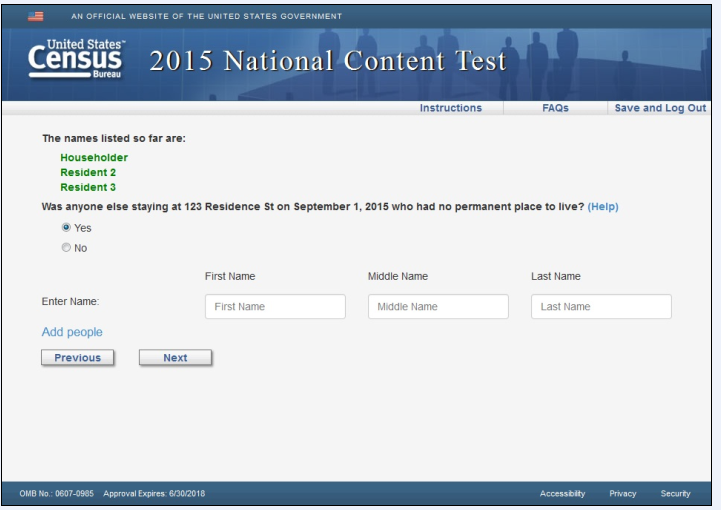Viewport: 721px width, 510px height.
Task: Open the FAQs menu item
Action: tap(555, 108)
